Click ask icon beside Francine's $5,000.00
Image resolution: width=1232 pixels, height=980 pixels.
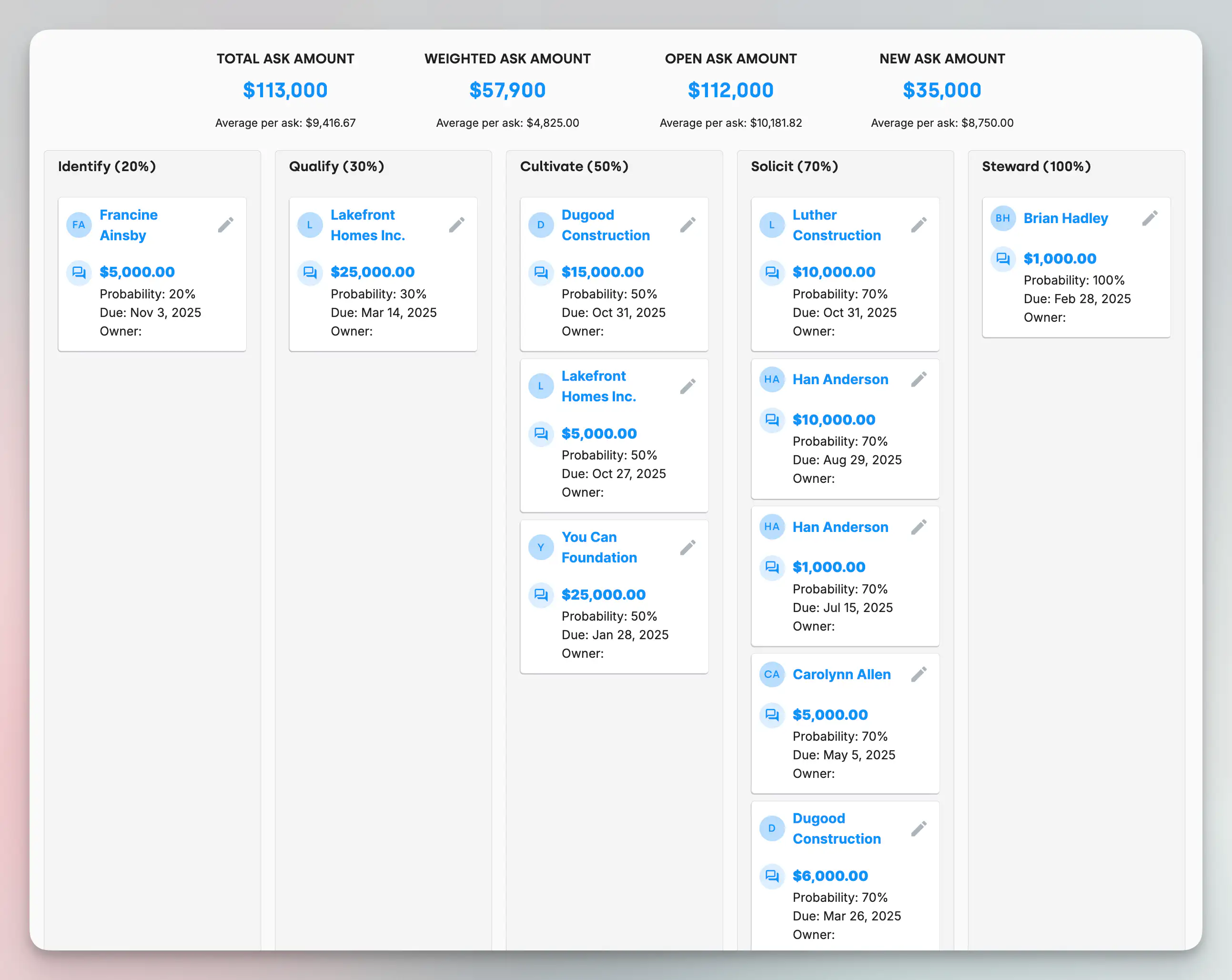point(79,272)
